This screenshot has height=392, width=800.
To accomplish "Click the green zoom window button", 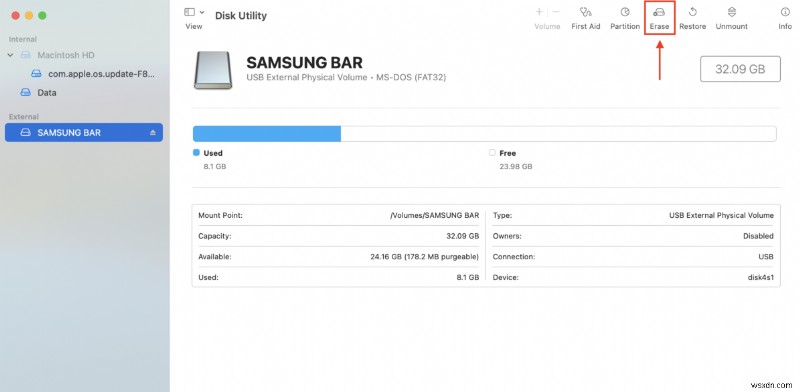I will tap(42, 16).
